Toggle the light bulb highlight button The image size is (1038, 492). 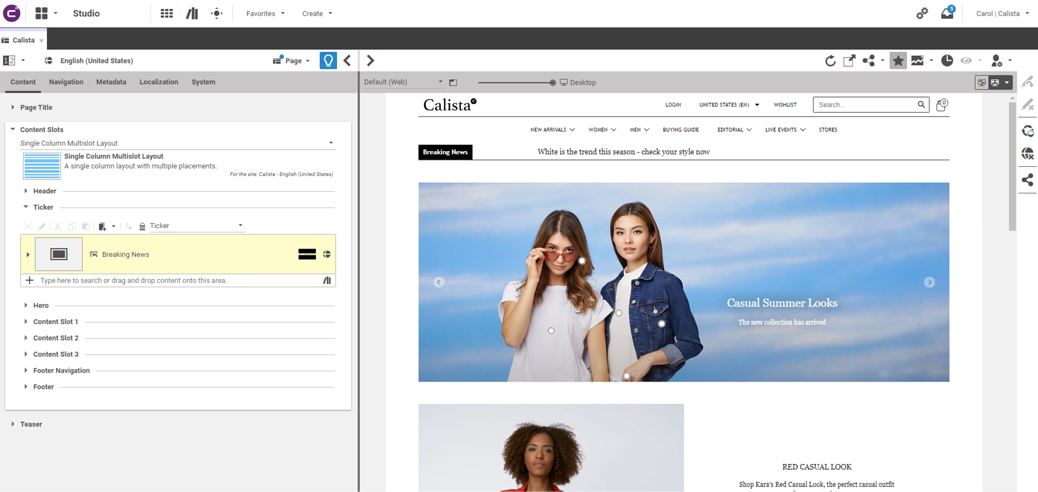click(x=328, y=61)
